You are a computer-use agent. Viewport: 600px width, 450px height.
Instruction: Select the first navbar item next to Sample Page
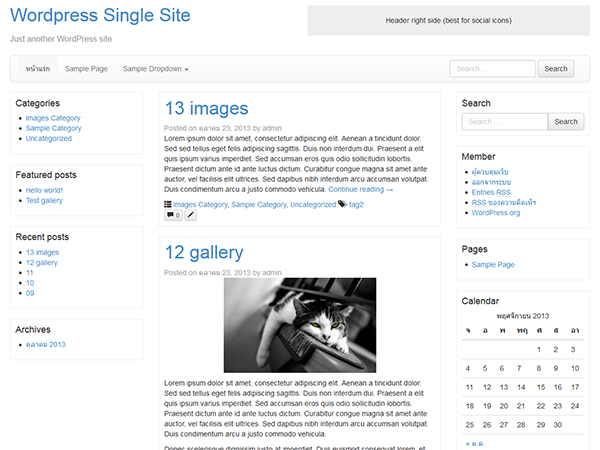(x=39, y=69)
